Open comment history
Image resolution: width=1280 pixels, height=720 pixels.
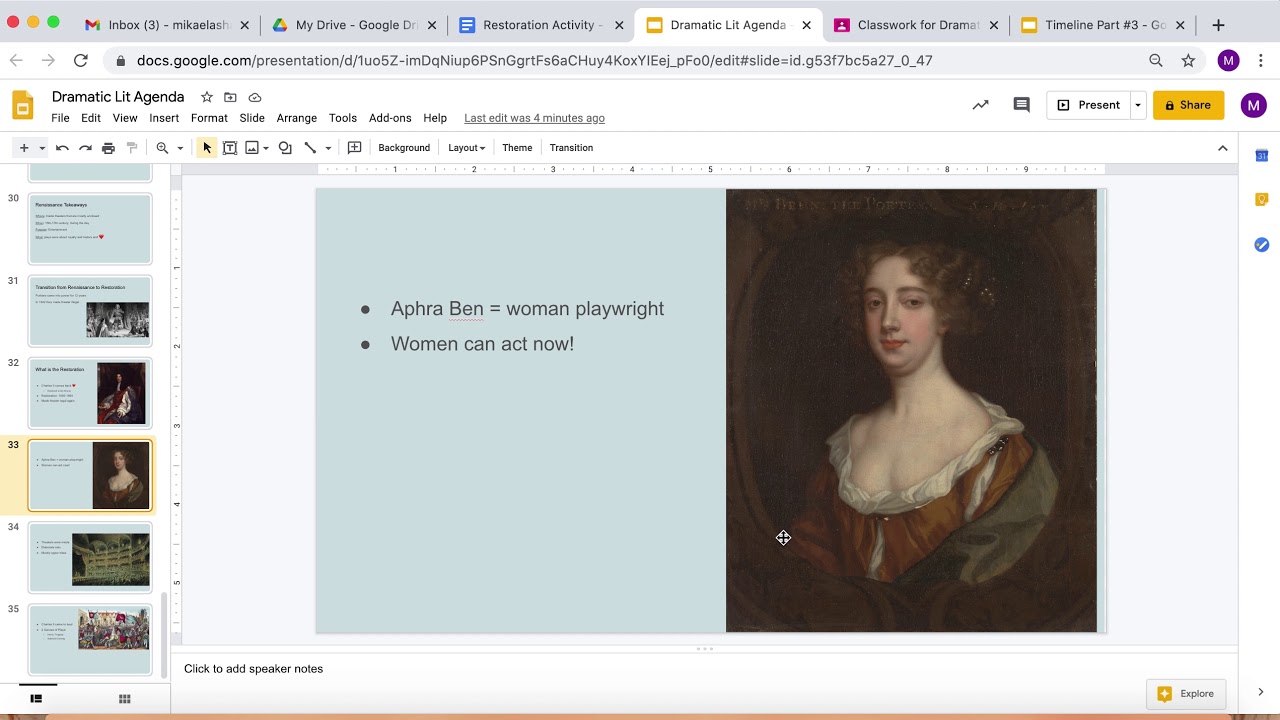point(1021,105)
